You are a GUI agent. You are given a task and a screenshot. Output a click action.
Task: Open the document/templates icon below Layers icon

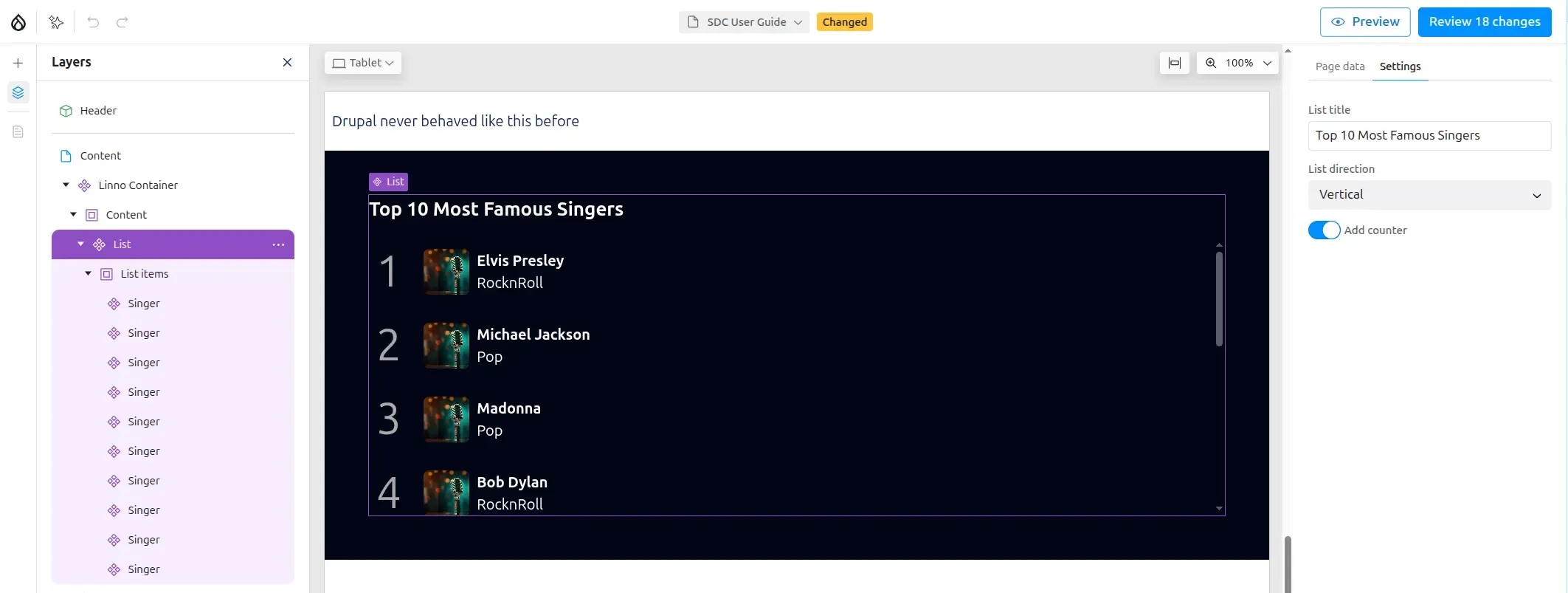point(18,131)
